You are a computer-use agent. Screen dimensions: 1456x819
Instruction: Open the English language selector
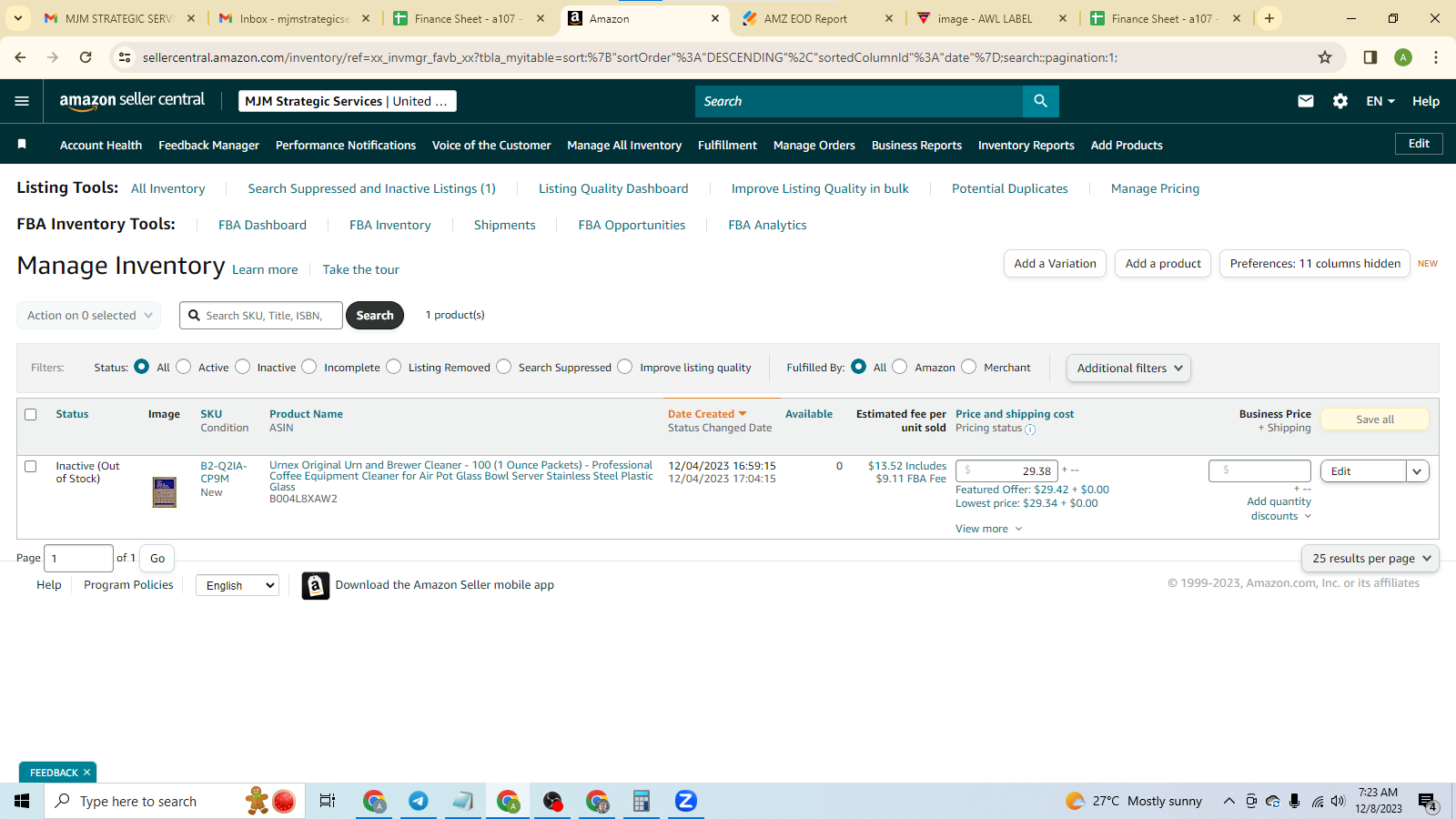point(237,585)
